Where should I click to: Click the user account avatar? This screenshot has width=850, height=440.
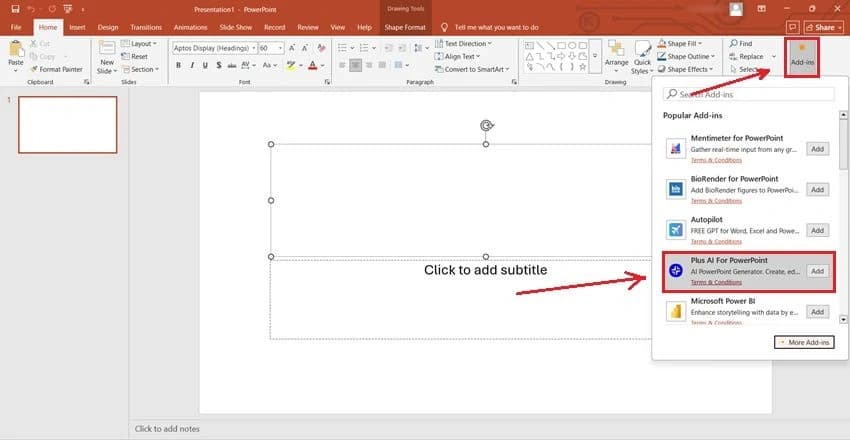(x=736, y=9)
